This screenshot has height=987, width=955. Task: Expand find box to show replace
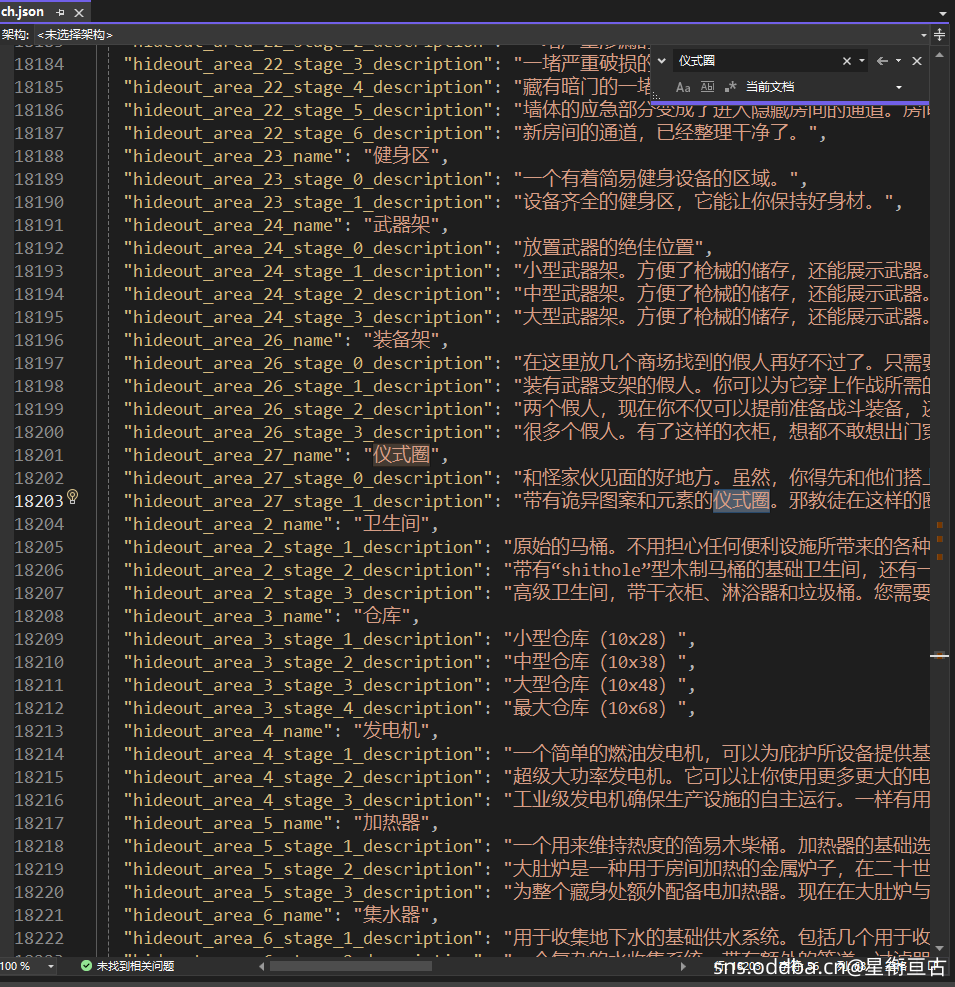click(661, 61)
